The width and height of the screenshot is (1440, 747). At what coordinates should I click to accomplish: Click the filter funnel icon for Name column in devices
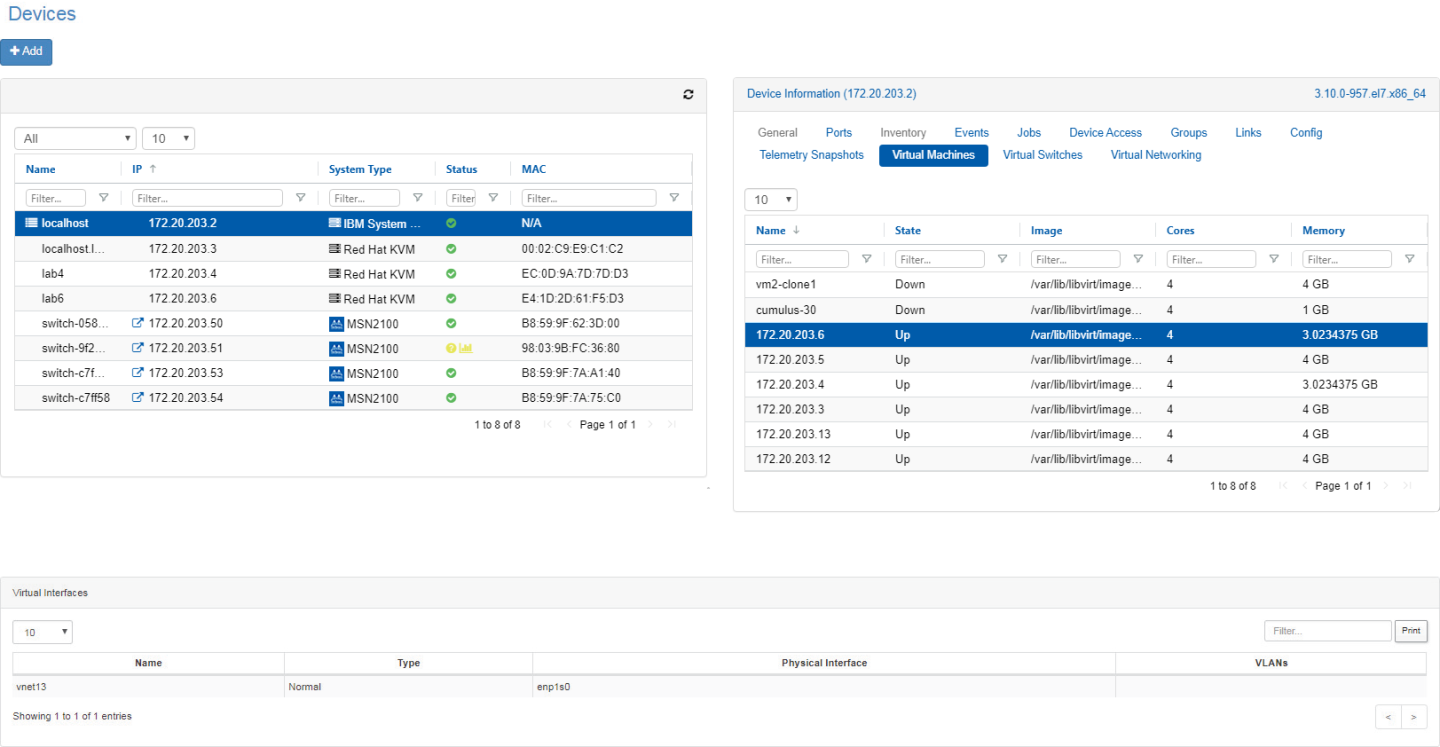103,198
